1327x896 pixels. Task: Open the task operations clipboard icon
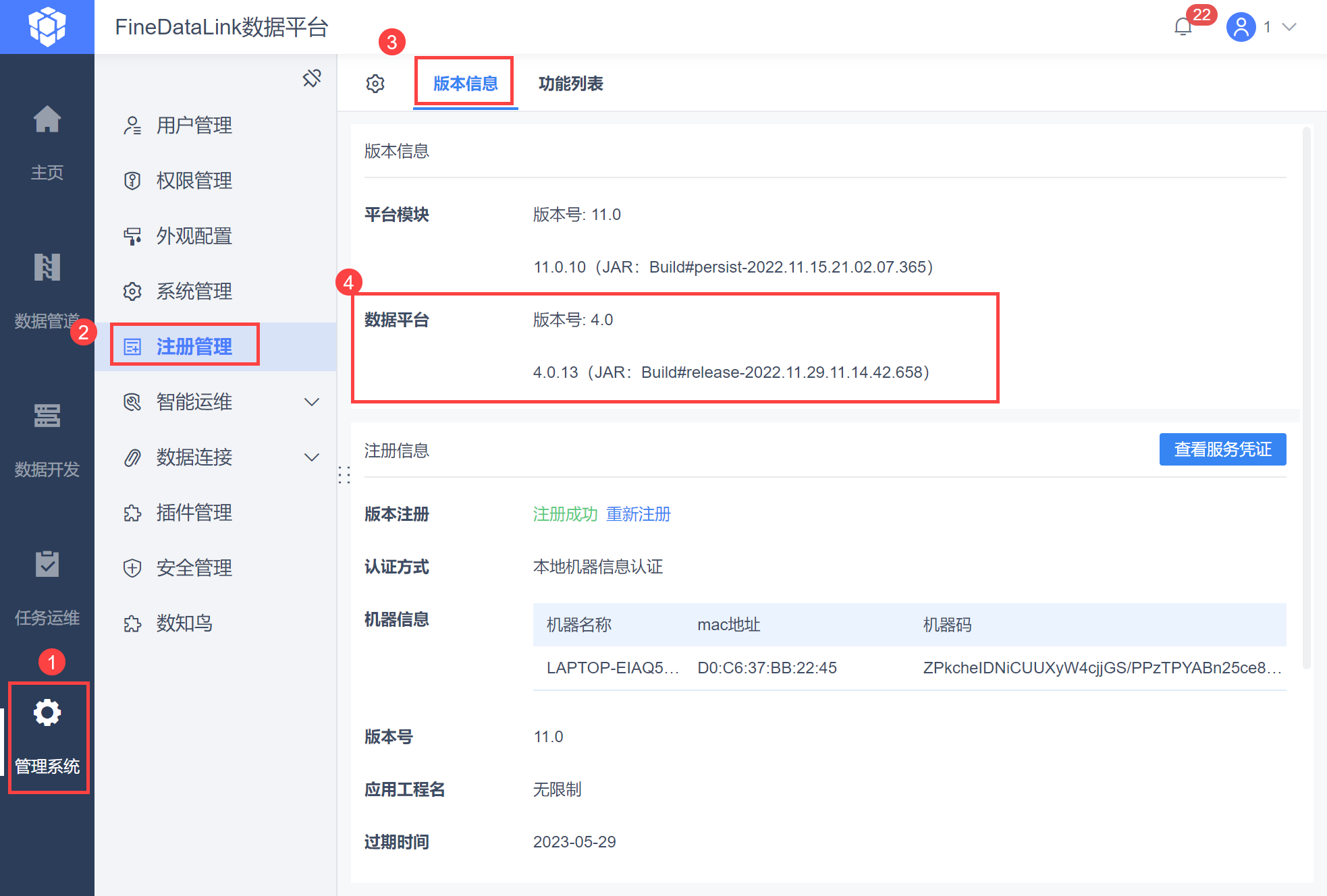click(47, 564)
